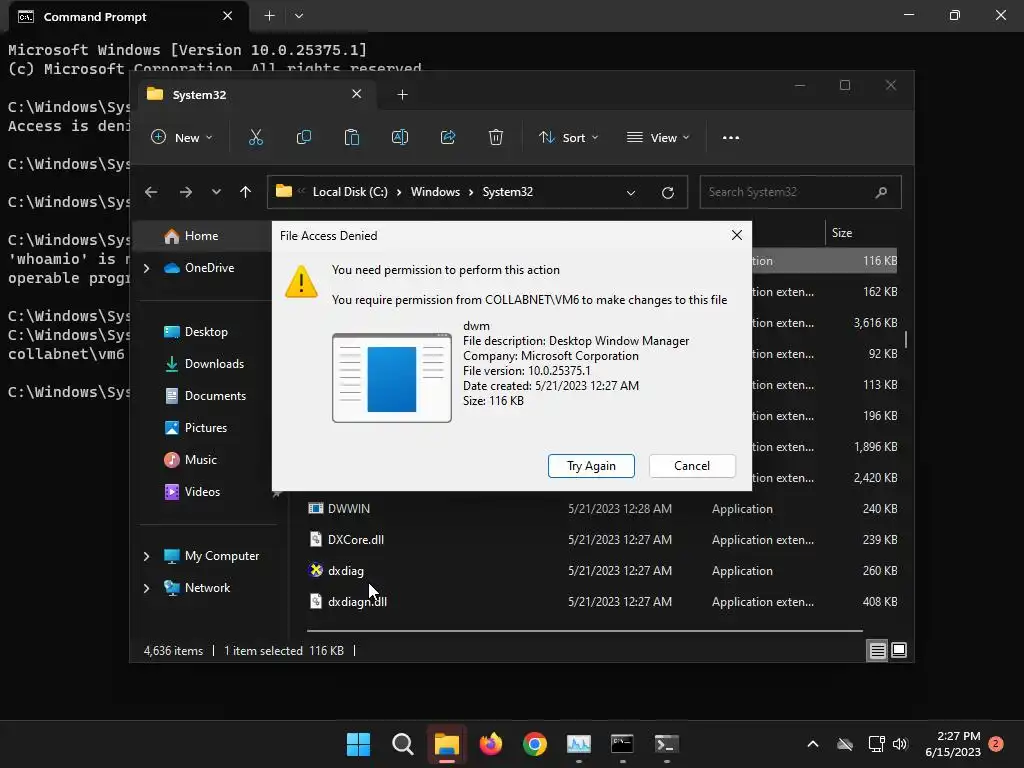Switch to Details view icon in status bar
Screen dimensions: 1024x768
(x=877, y=650)
